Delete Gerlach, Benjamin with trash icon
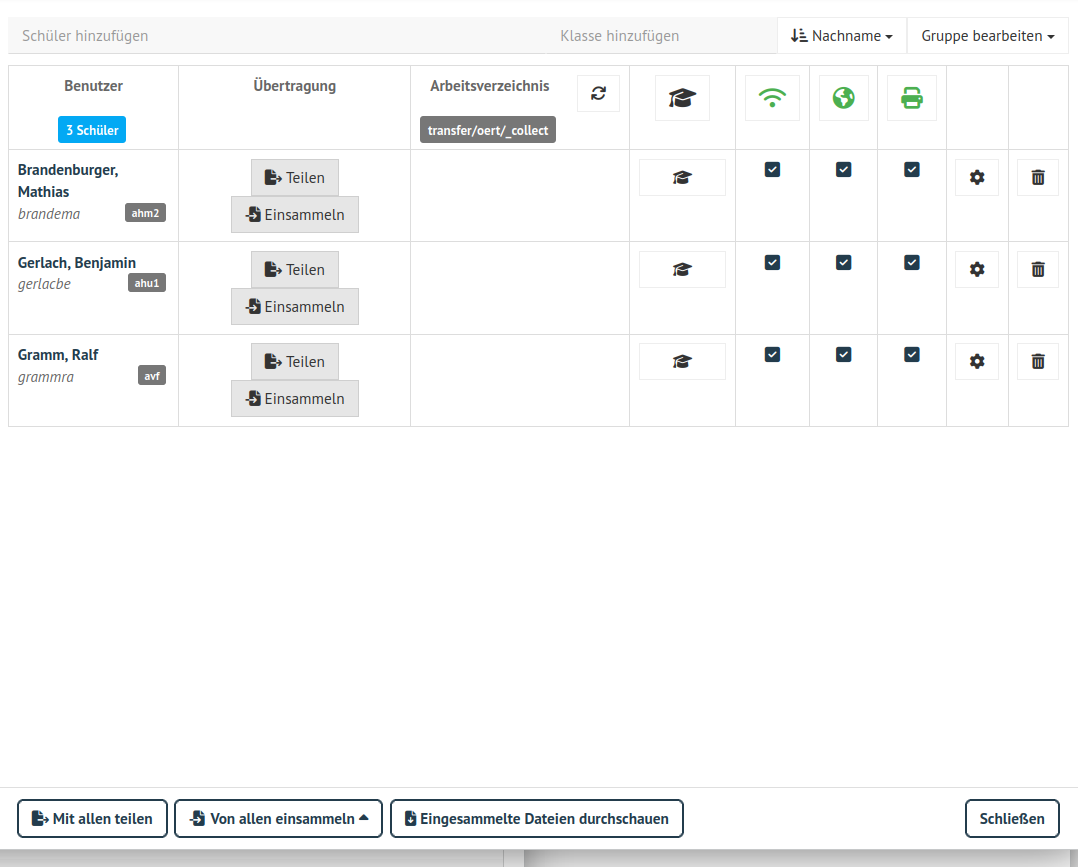 click(x=1038, y=270)
